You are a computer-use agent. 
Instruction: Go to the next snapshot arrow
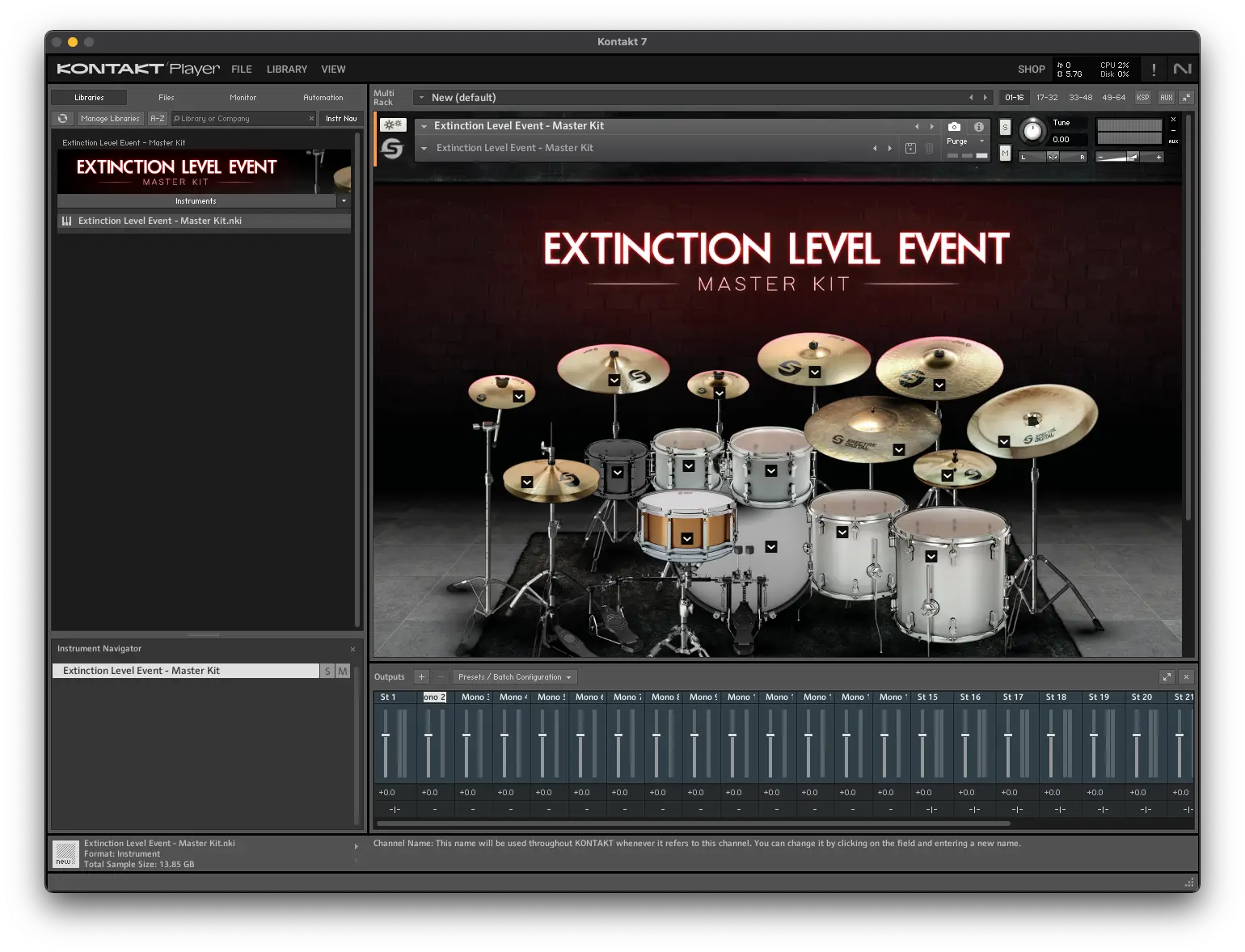pos(889,149)
